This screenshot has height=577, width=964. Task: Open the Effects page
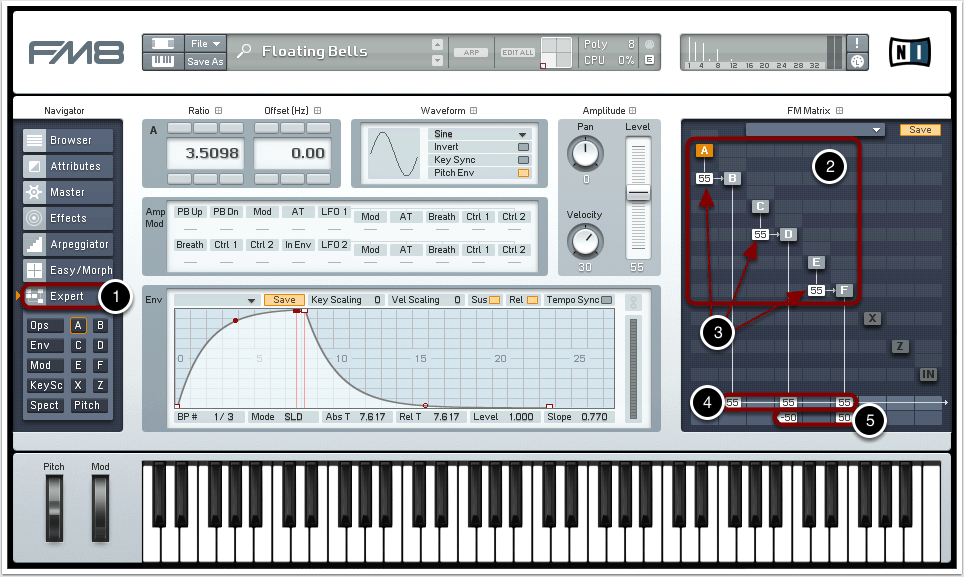68,218
